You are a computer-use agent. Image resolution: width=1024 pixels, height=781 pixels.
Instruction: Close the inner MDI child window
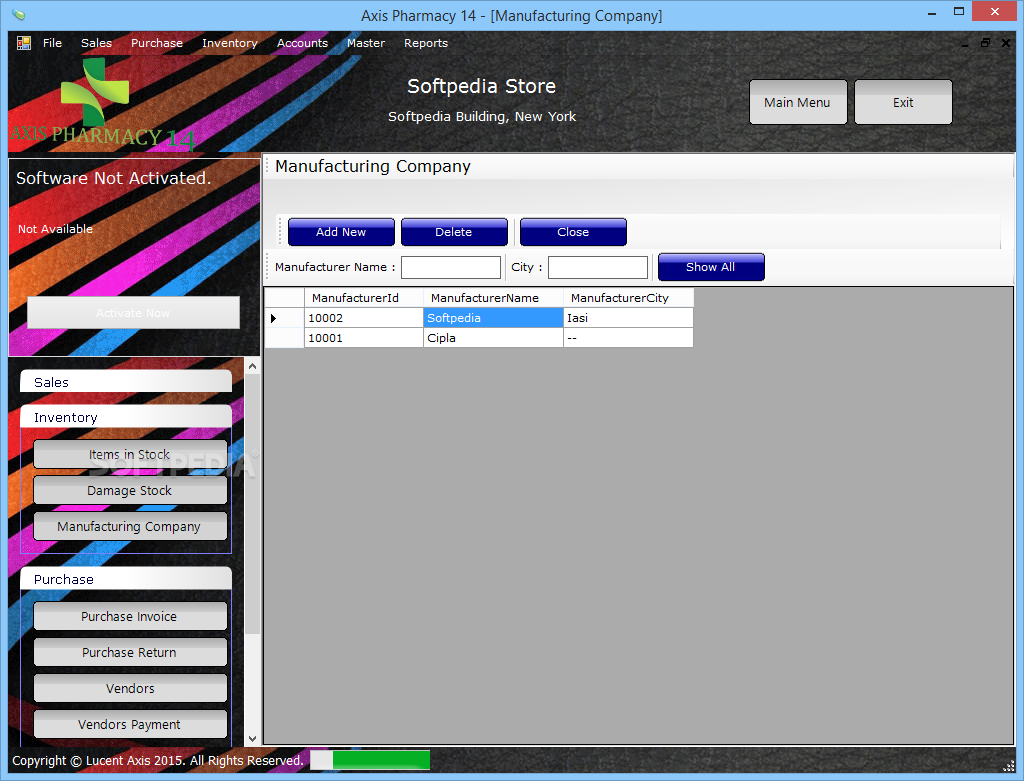coord(1006,43)
